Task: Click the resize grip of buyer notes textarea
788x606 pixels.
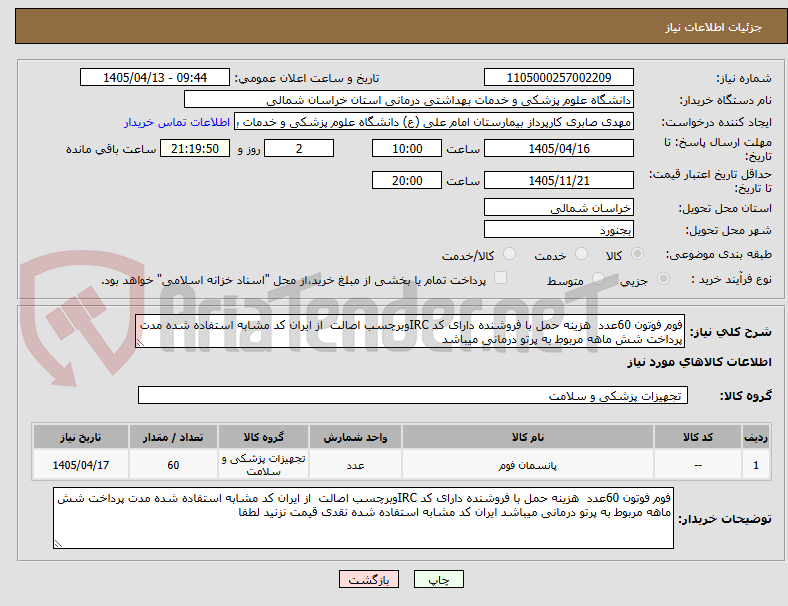Action: click(x=58, y=544)
